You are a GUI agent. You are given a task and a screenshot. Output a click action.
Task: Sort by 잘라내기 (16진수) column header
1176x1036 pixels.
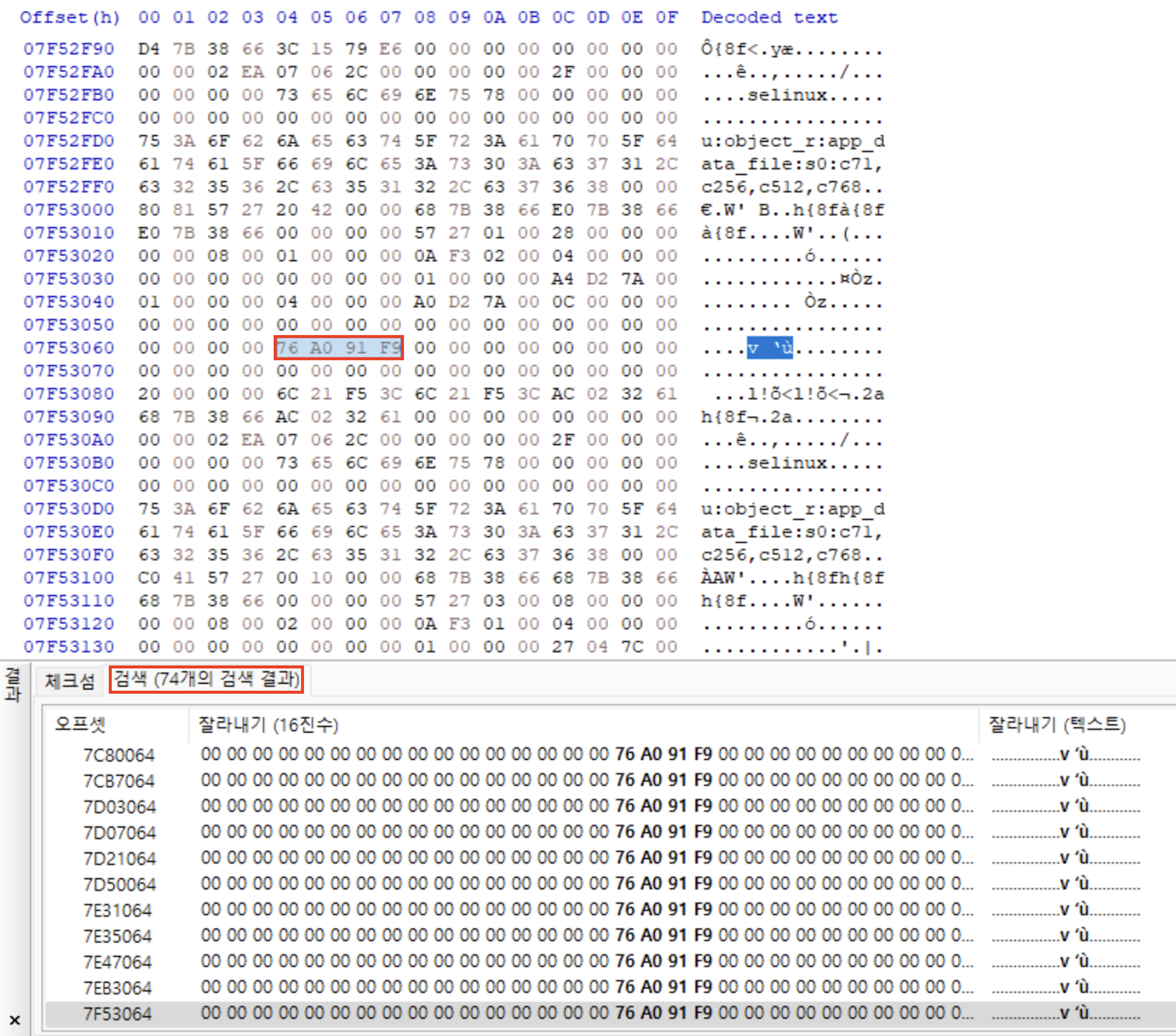pyautogui.click(x=268, y=724)
